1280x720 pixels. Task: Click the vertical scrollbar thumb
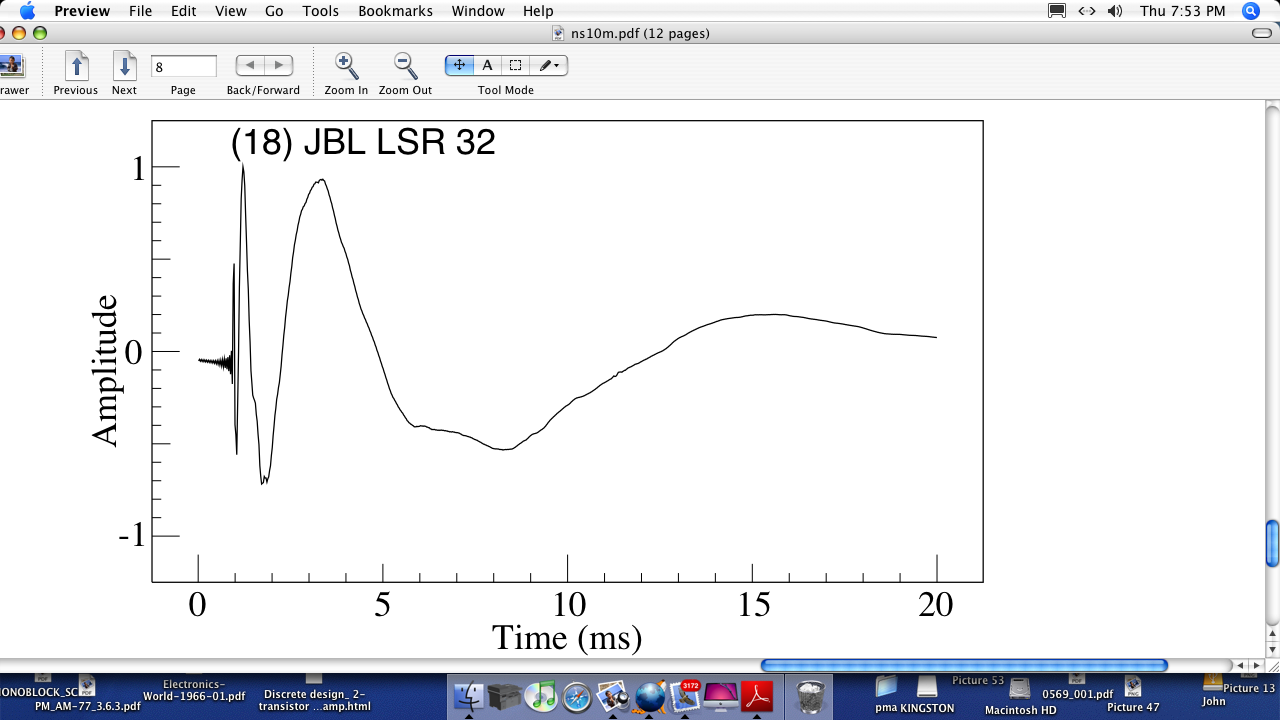(x=1272, y=543)
